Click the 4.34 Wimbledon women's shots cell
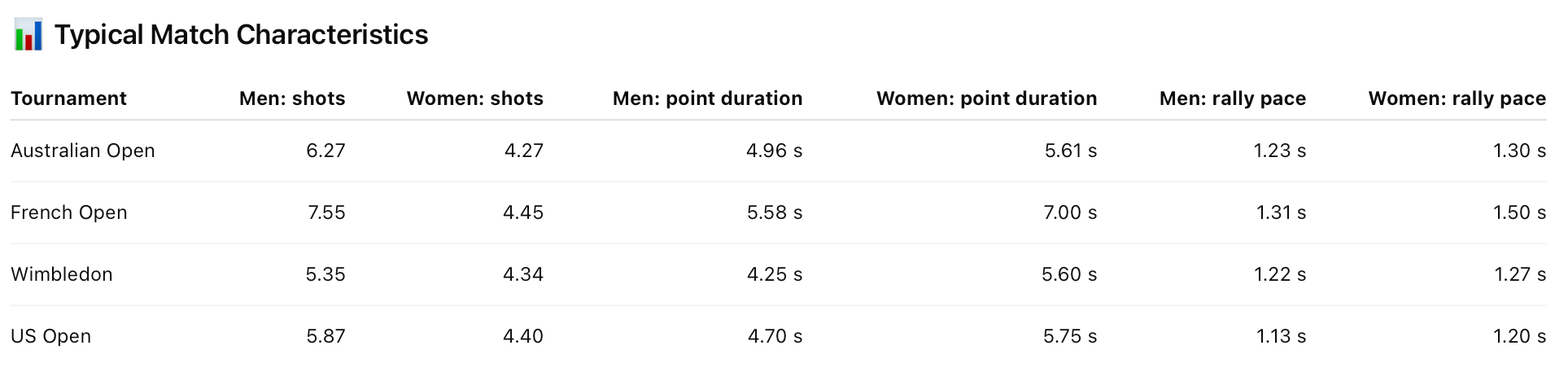The image size is (1568, 376). tap(523, 274)
